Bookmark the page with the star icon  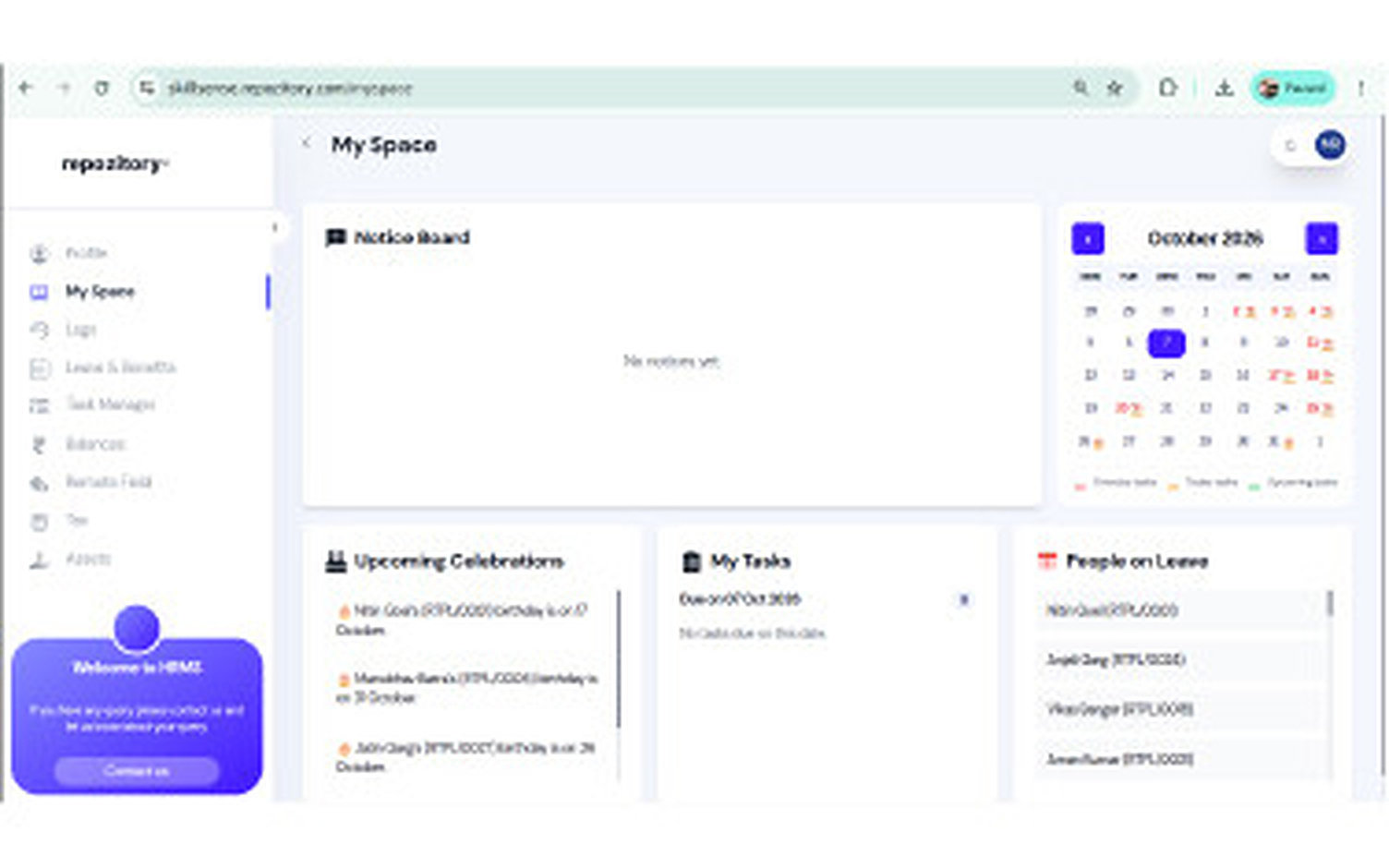pos(1115,88)
